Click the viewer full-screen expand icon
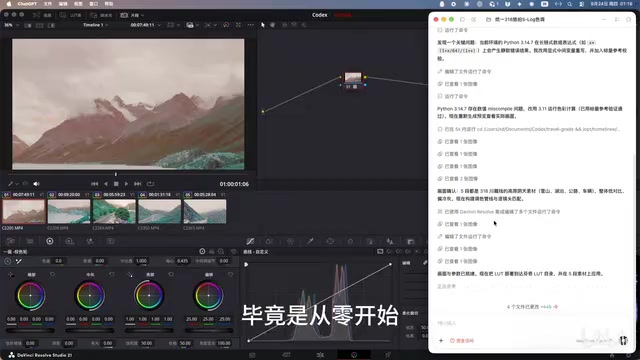 (x=238, y=25)
